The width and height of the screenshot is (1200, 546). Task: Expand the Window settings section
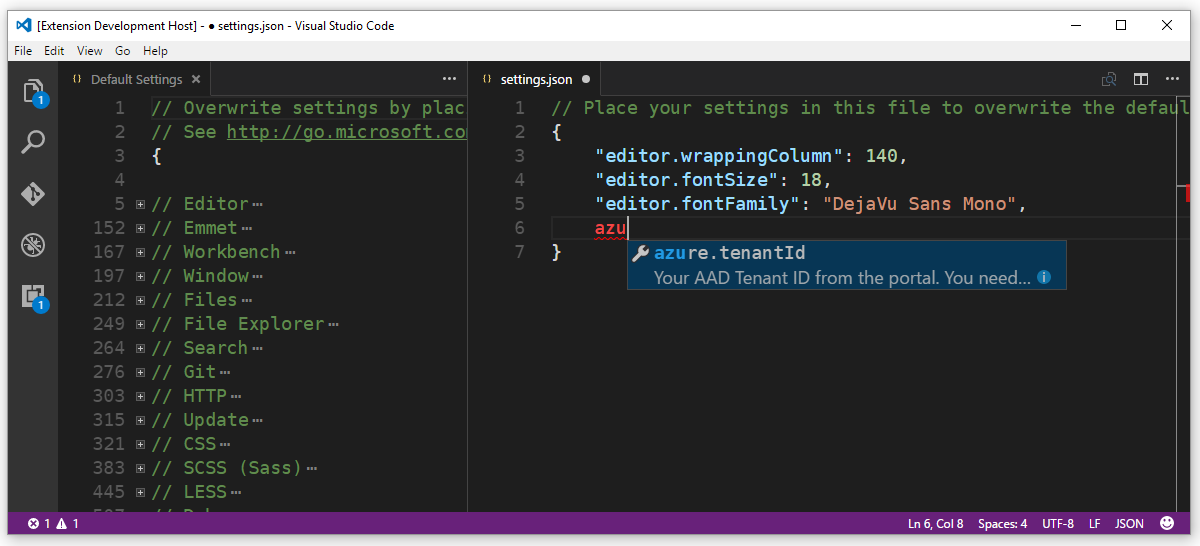coord(141,276)
